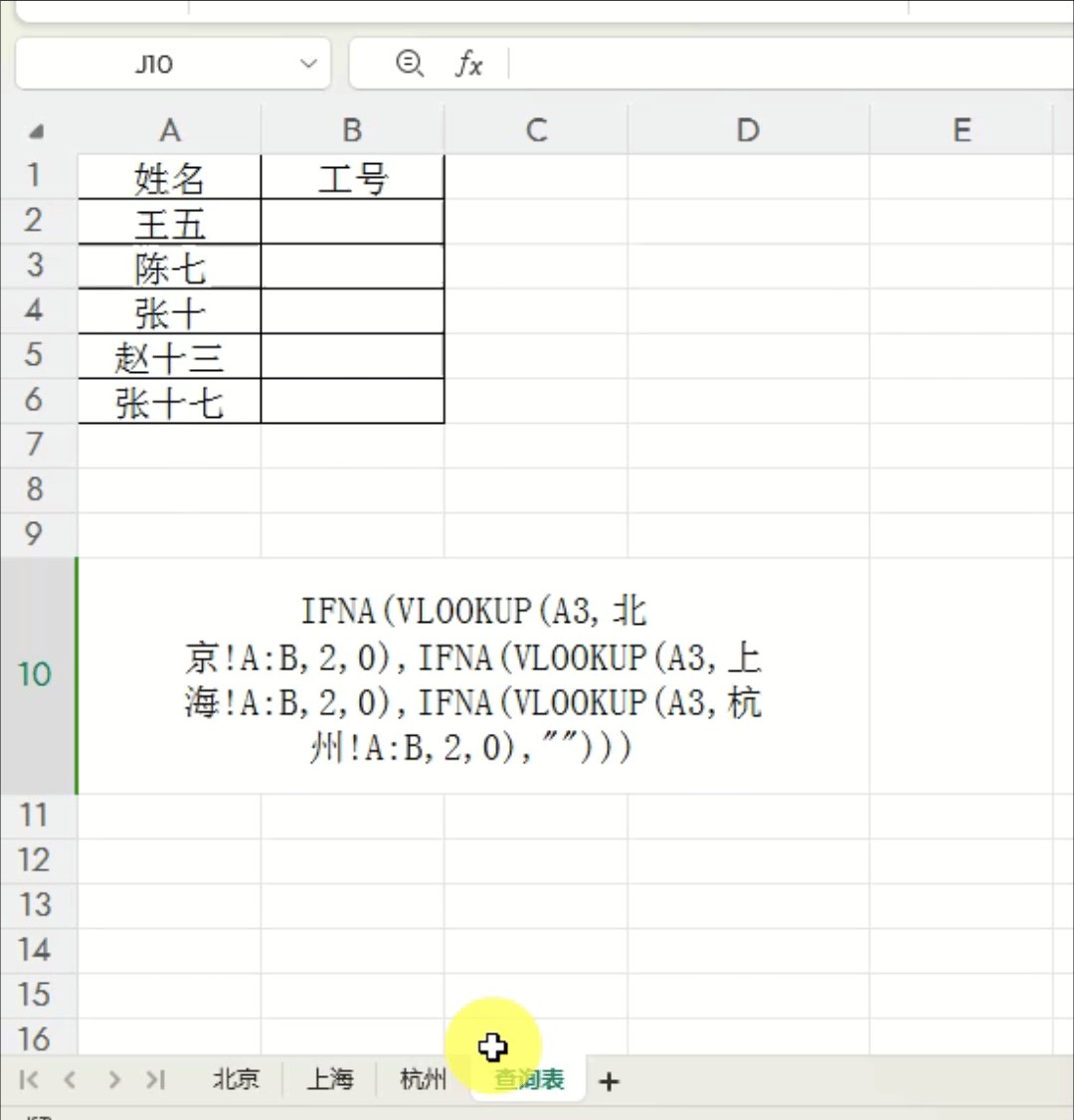
Task: Add a new worksheet with the plus icon
Action: [x=609, y=1081]
